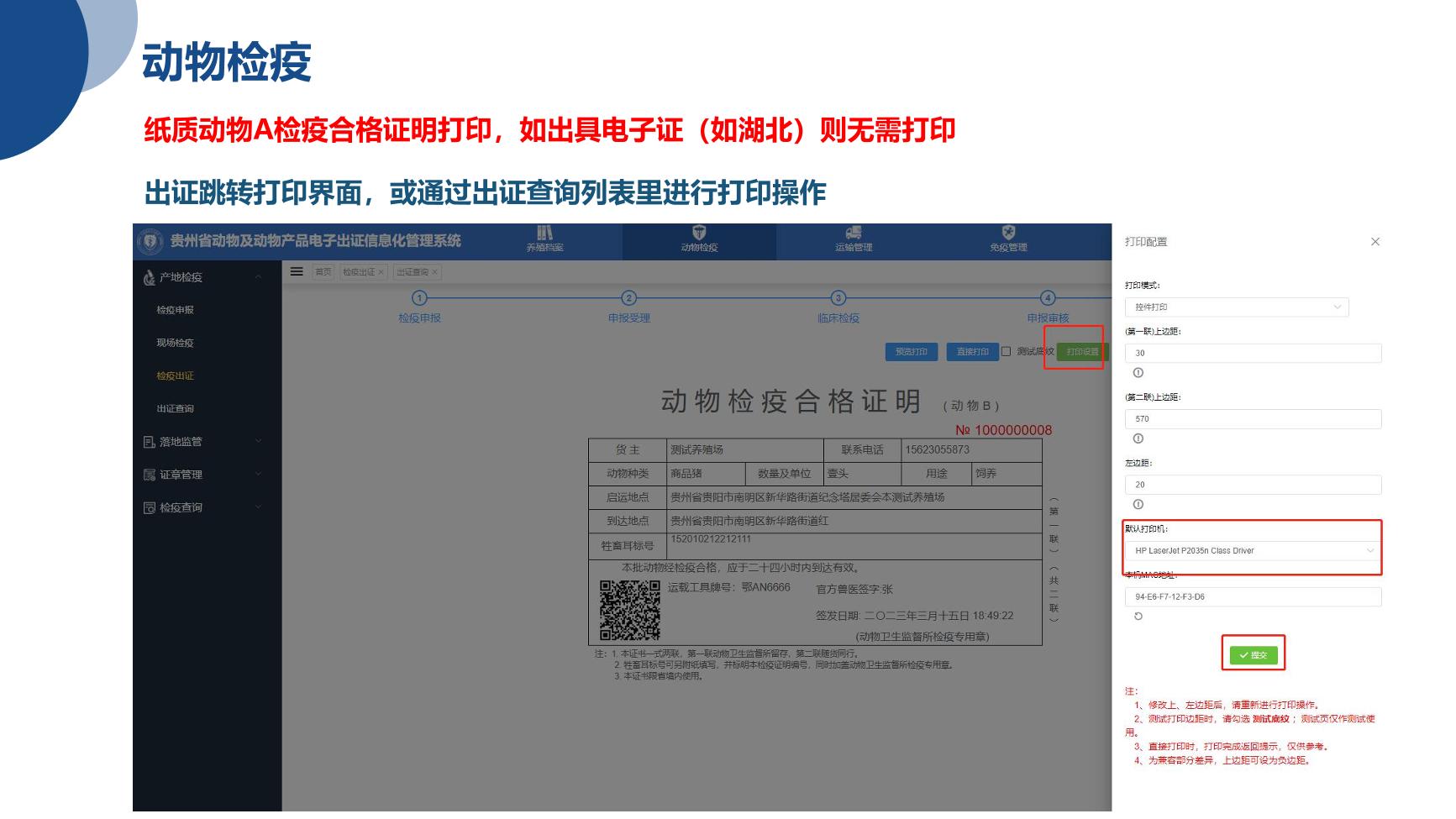Open the 养殖档案 module icon
Screen dimensions: 1456x819
click(544, 233)
